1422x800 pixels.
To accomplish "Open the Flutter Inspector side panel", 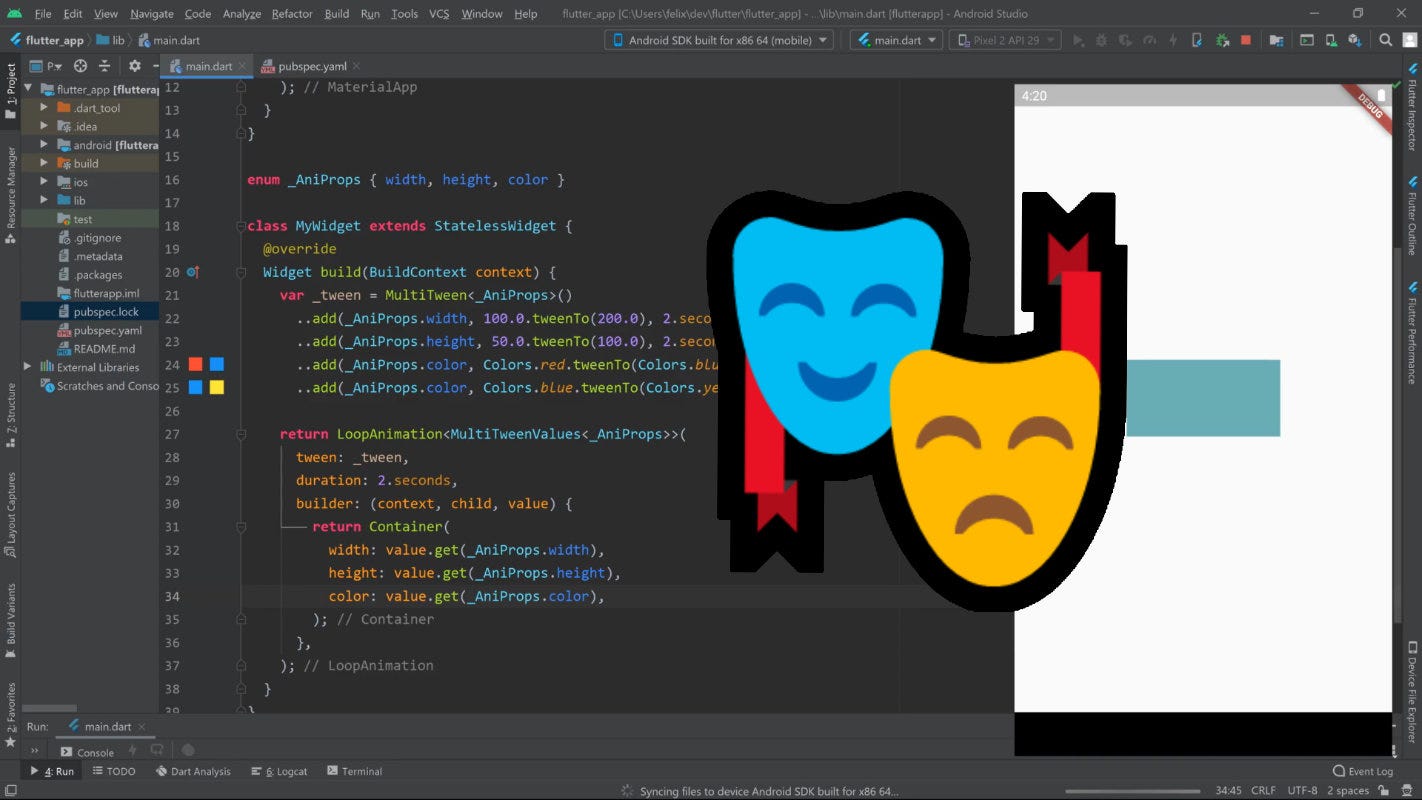I will [x=1411, y=106].
